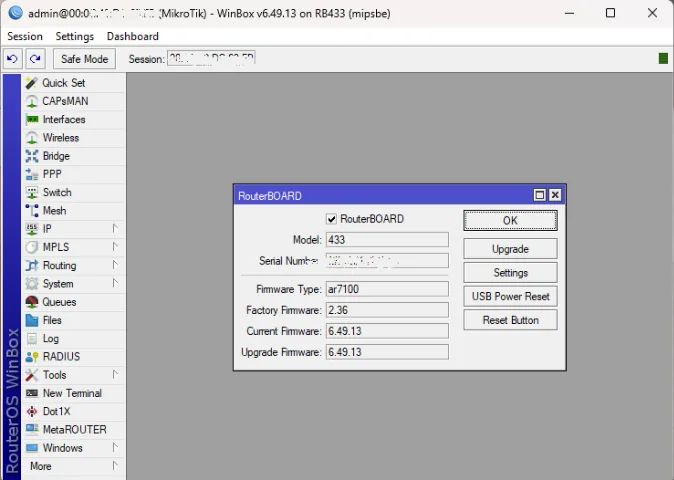Click the Serial Number field

click(x=387, y=261)
